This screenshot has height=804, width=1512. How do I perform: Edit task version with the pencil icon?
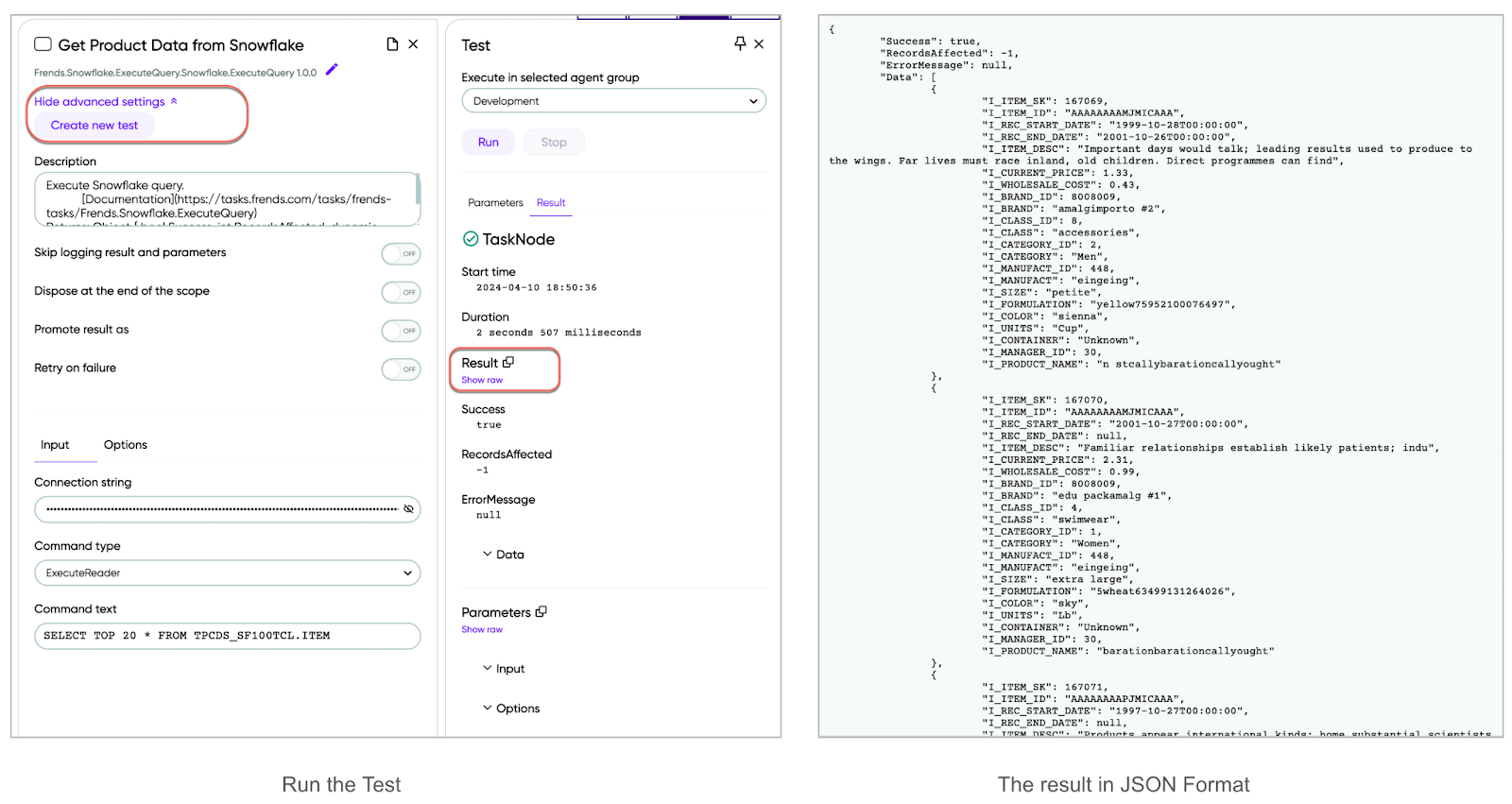coord(332,70)
